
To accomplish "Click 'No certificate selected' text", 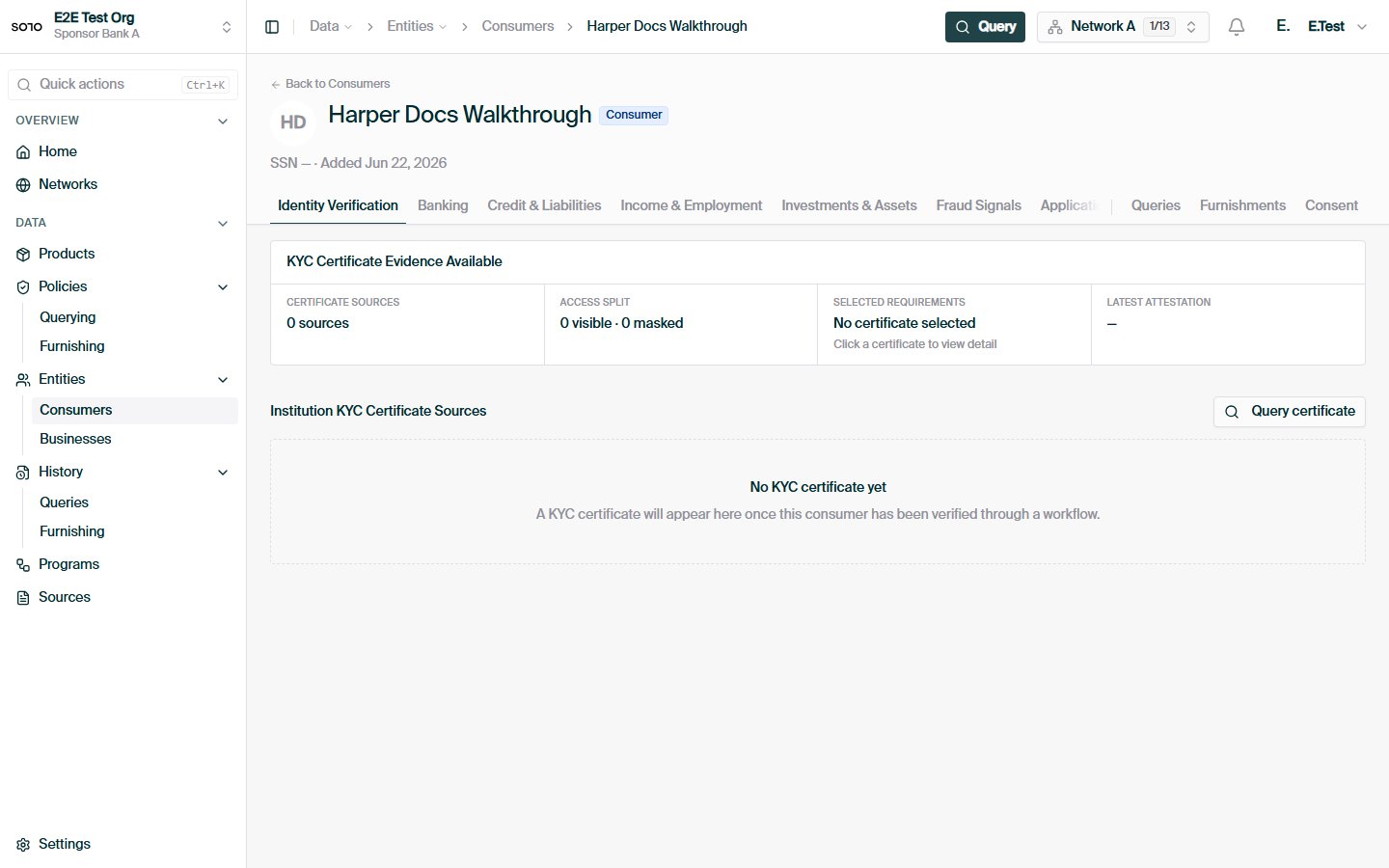I will [904, 323].
